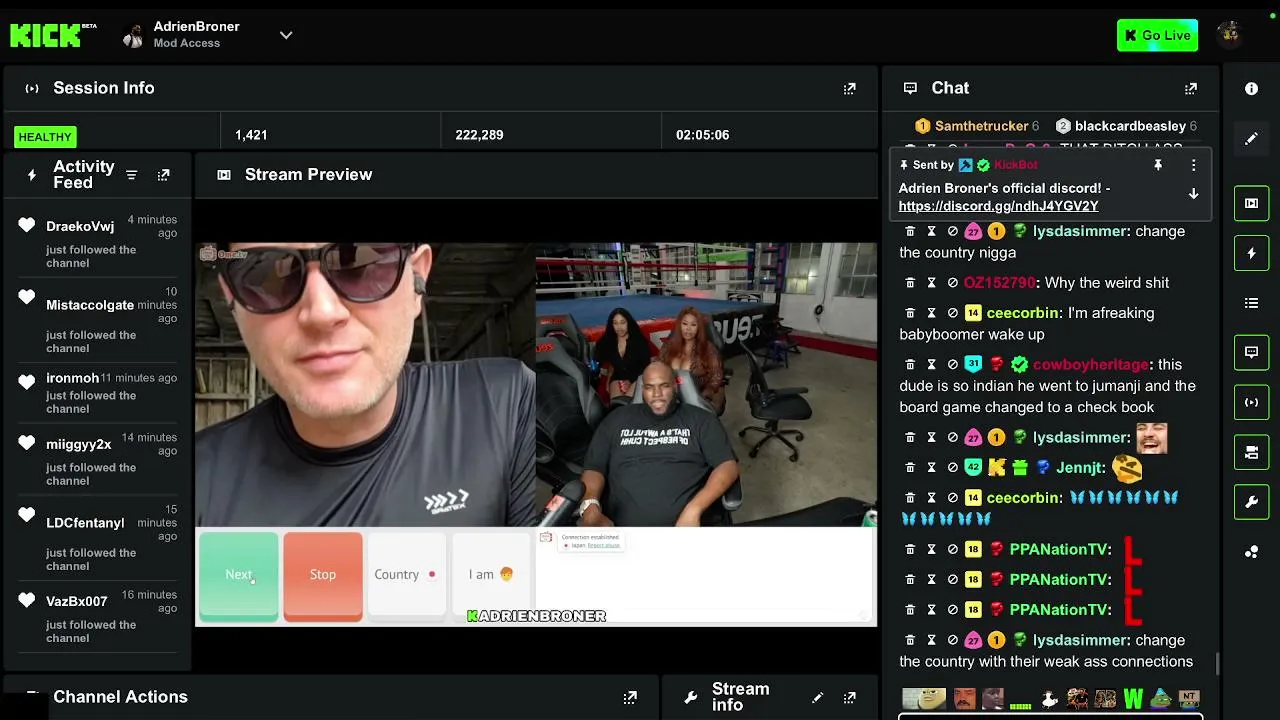Screen dimensions: 1280x720
Task: Select blackcardbeasley in chat leaderboard
Action: pyautogui.click(x=1130, y=126)
